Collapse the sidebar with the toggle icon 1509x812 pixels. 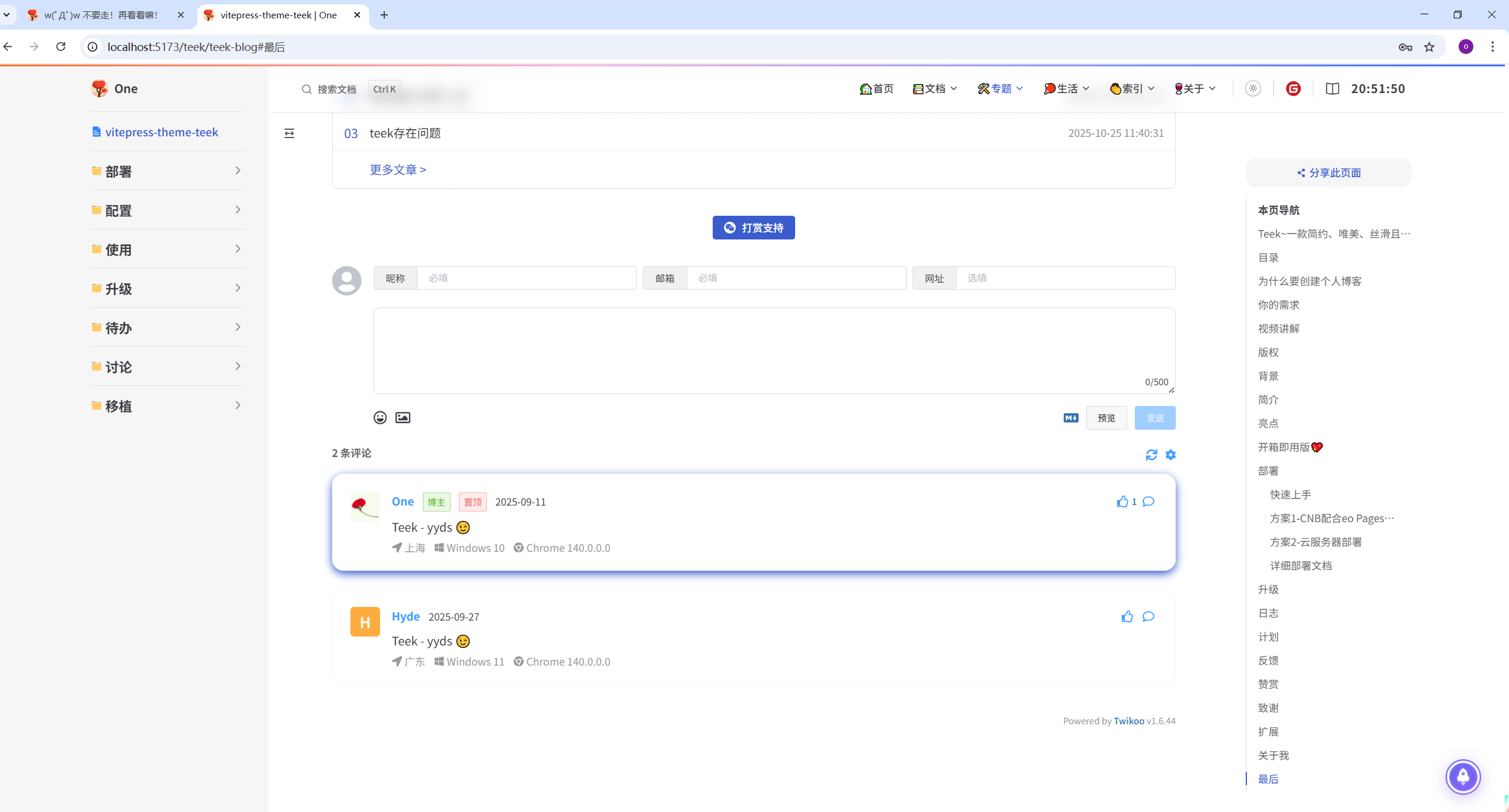tap(289, 133)
